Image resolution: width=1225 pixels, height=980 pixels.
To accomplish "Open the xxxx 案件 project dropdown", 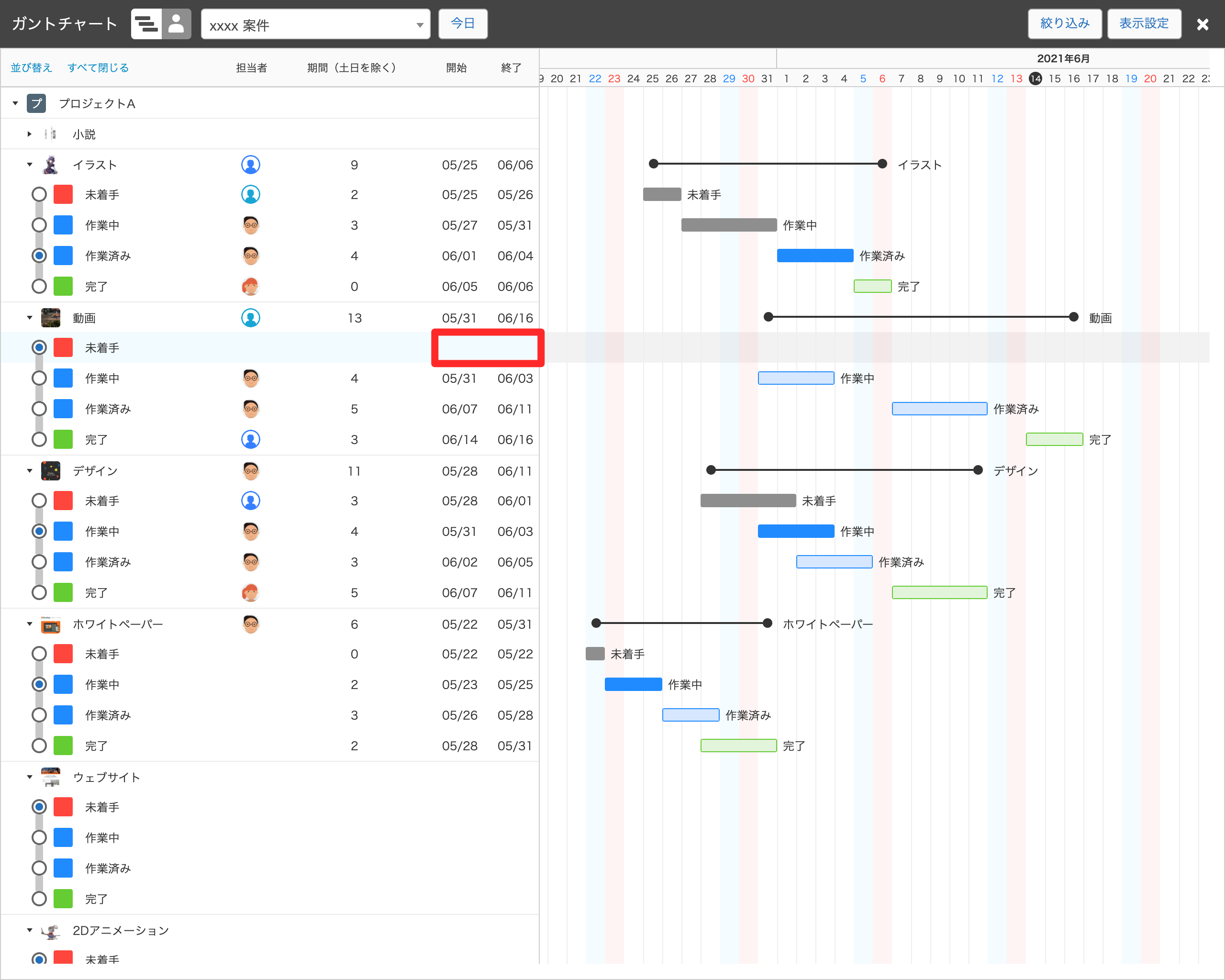I will (315, 24).
